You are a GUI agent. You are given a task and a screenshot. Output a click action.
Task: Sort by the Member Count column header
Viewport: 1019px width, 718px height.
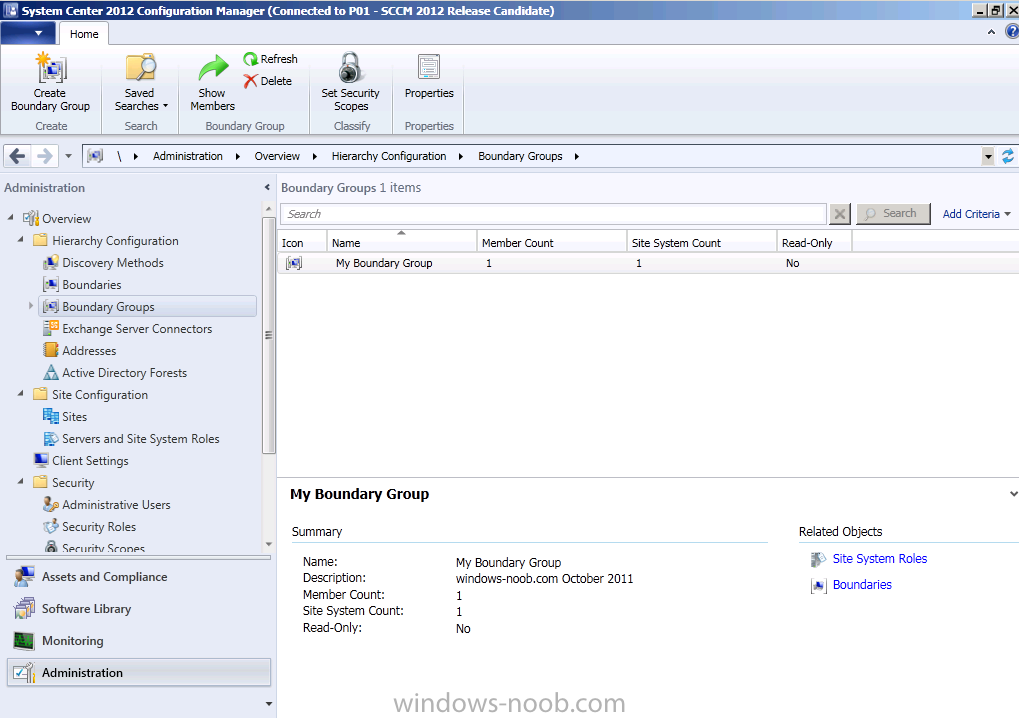552,242
